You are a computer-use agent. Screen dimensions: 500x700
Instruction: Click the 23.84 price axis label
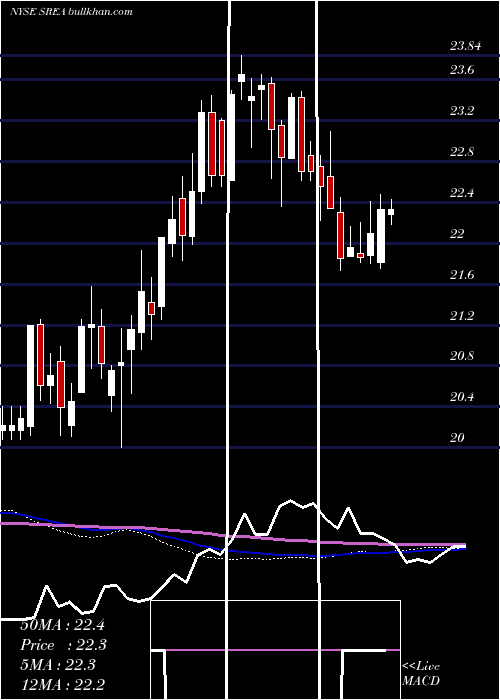466,46
